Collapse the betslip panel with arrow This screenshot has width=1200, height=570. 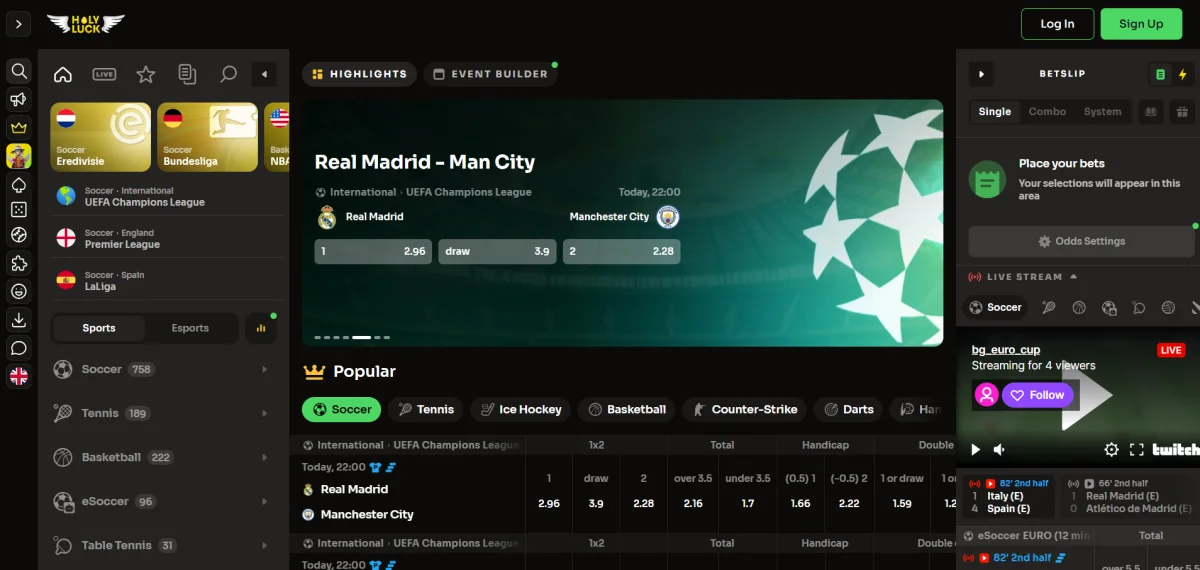[x=981, y=74]
